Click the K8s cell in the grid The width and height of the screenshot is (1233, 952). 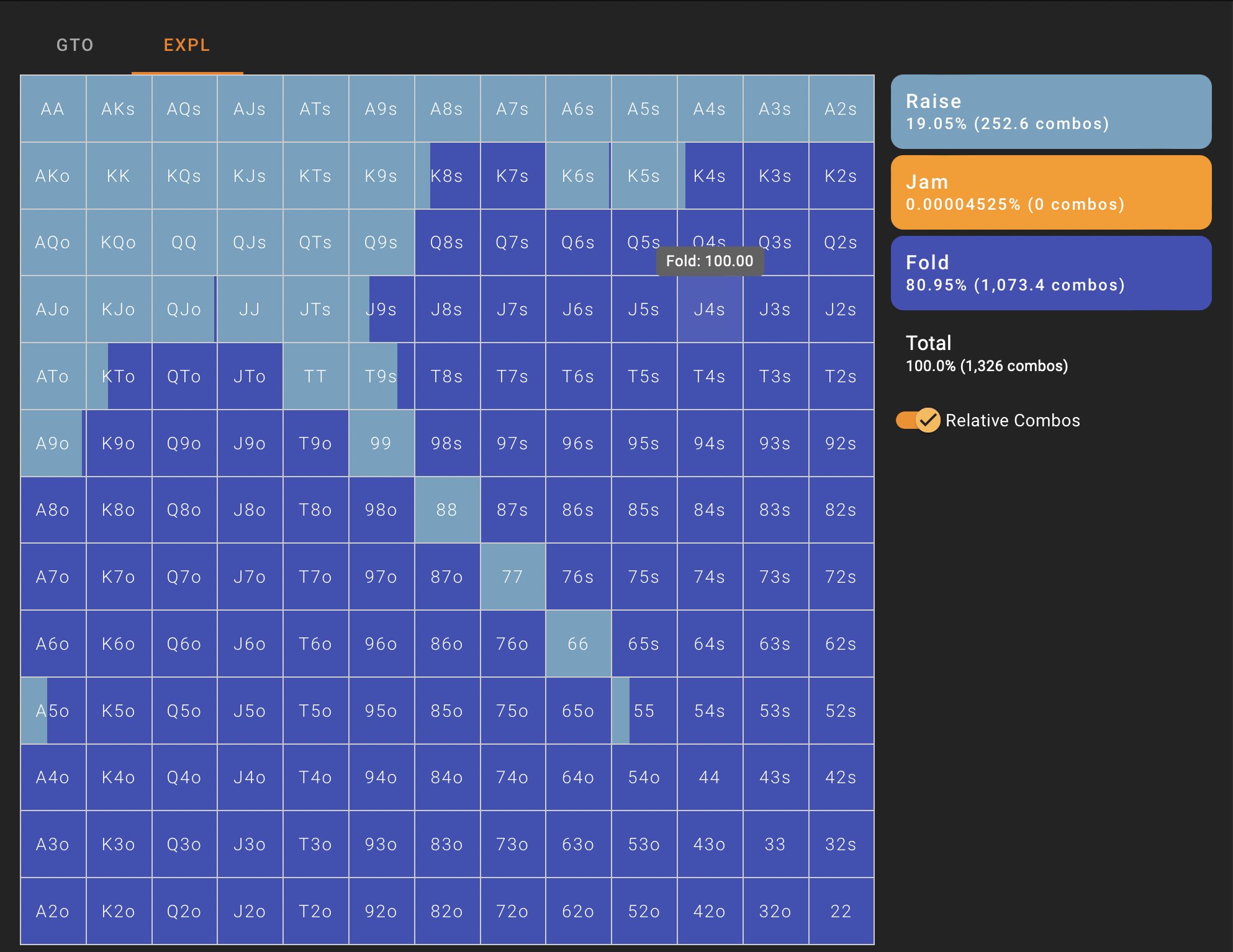point(447,176)
